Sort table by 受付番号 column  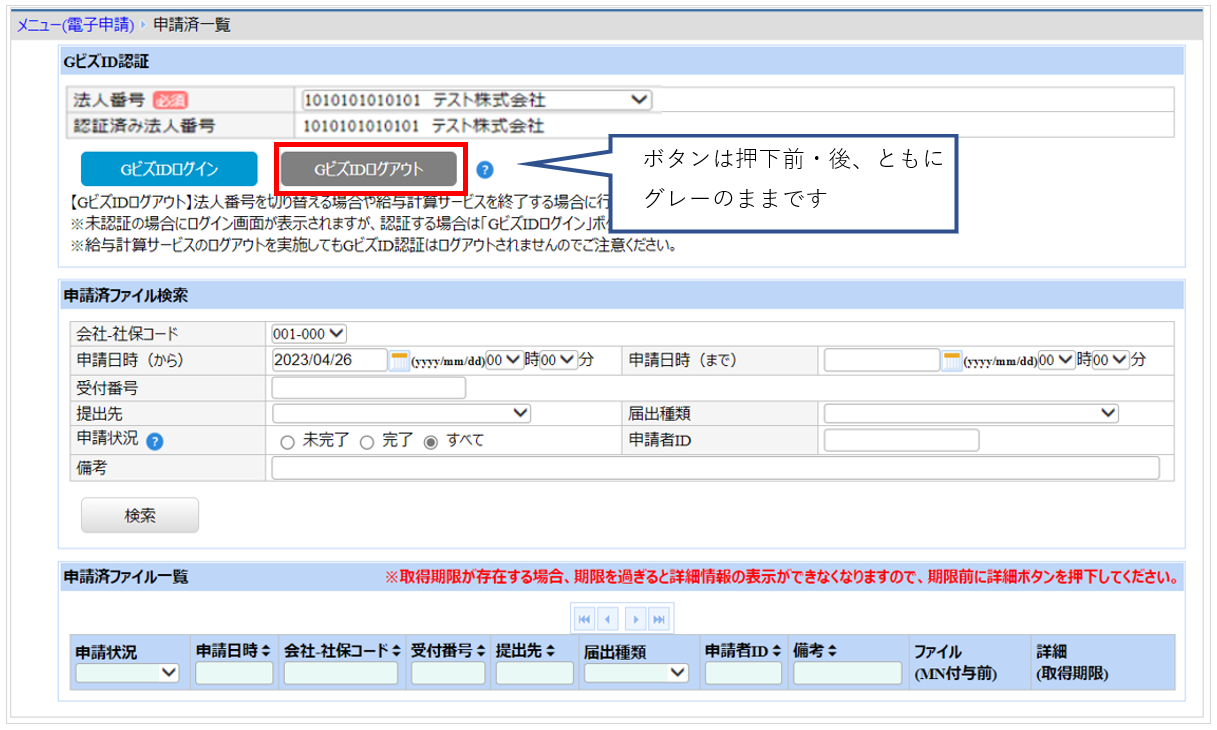point(480,651)
